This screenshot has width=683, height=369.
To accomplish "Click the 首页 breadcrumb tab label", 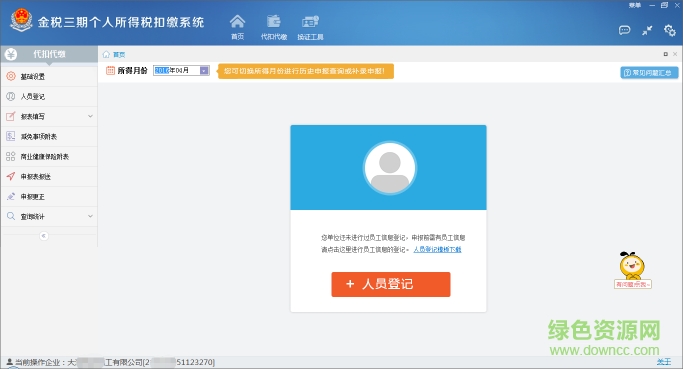I will [x=119, y=54].
